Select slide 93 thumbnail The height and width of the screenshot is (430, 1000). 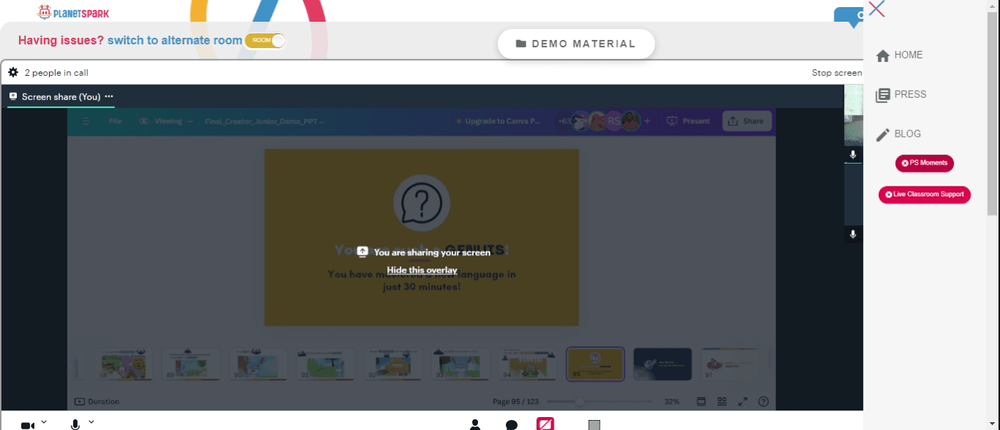460,364
